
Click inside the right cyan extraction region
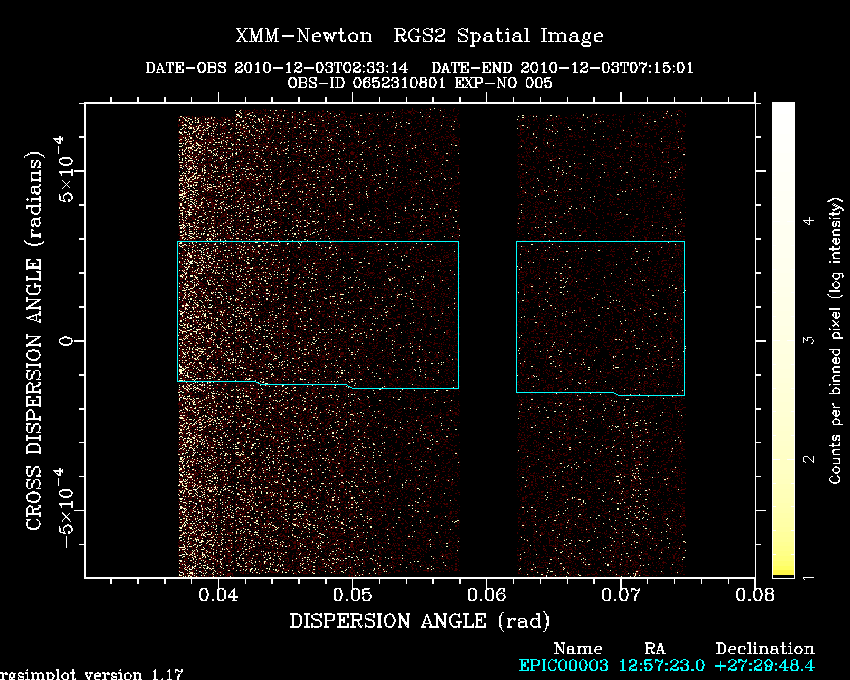[x=600, y=317]
